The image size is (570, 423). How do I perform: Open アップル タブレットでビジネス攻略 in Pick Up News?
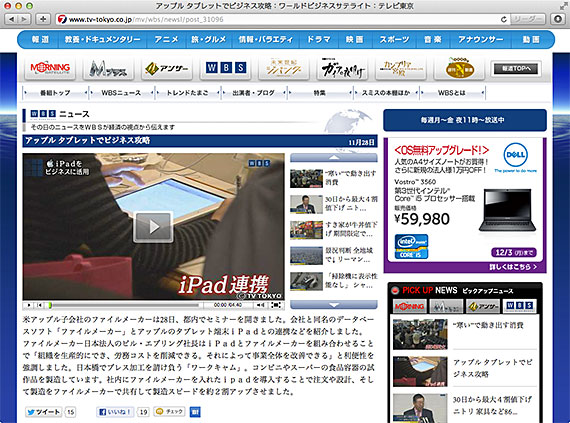click(x=465, y=371)
